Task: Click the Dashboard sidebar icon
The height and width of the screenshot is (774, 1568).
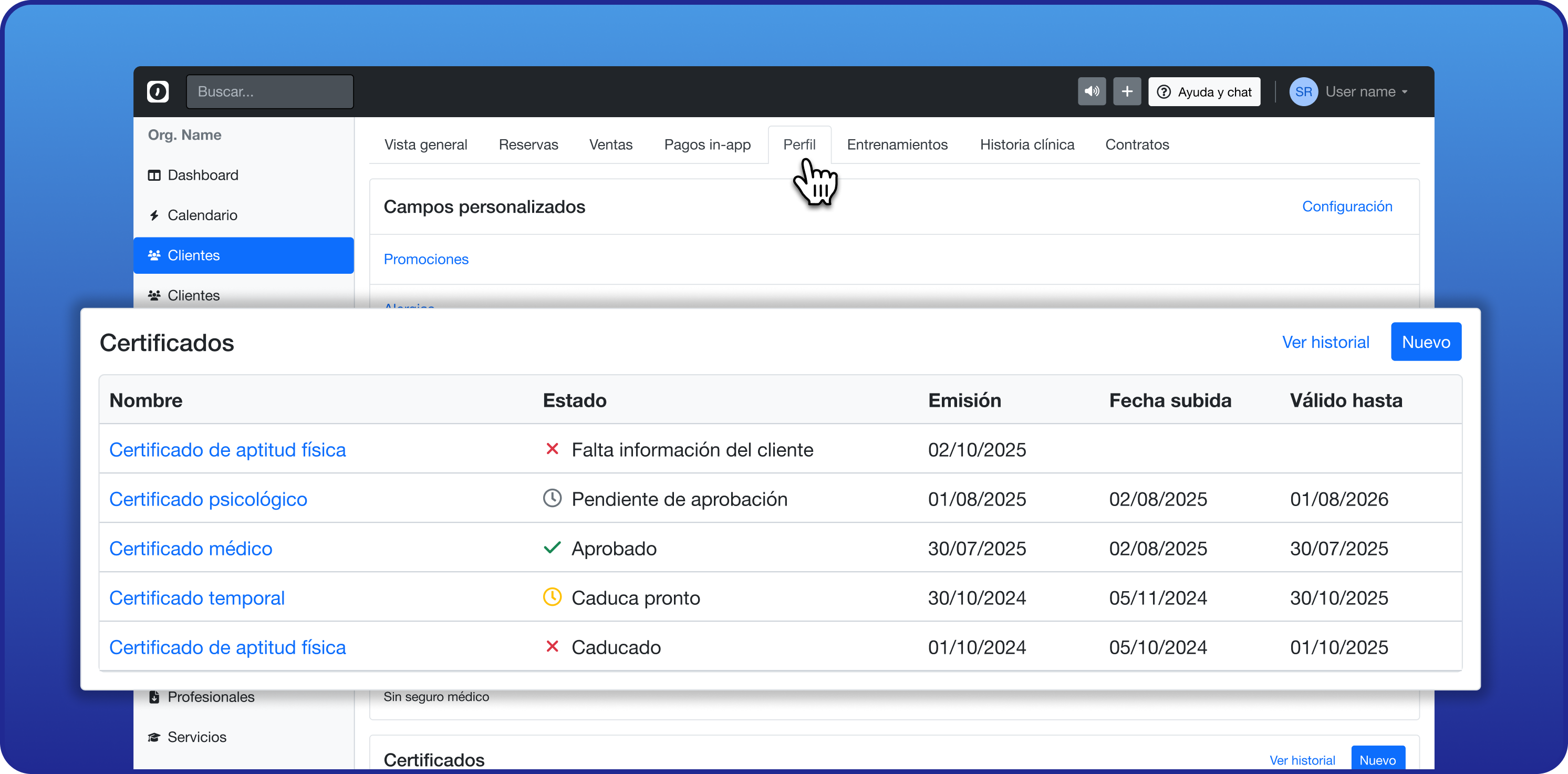Action: 154,176
